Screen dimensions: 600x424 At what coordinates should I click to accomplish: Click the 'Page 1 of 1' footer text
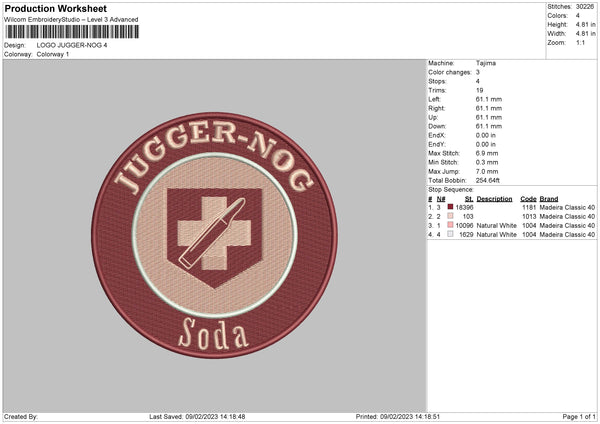(x=579, y=417)
